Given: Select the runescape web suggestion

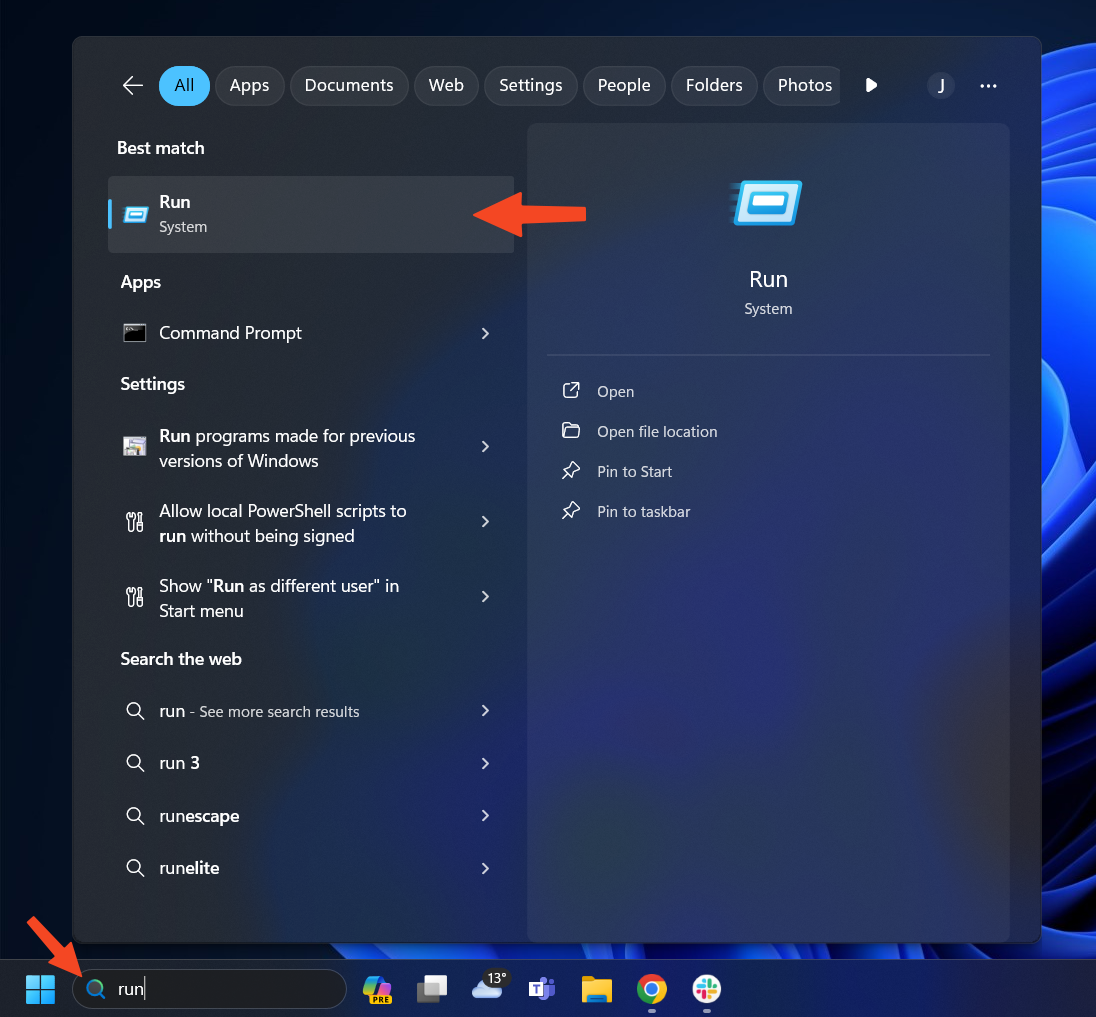Looking at the screenshot, I should [311, 816].
